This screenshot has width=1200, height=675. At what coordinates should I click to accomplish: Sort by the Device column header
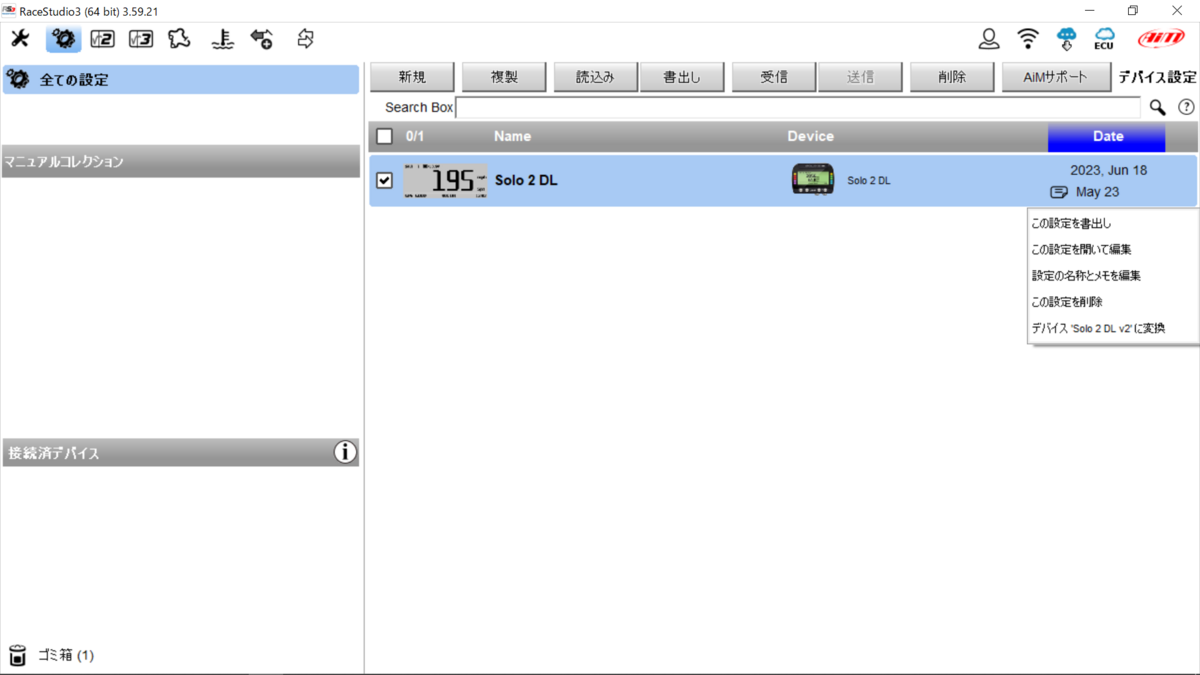810,136
